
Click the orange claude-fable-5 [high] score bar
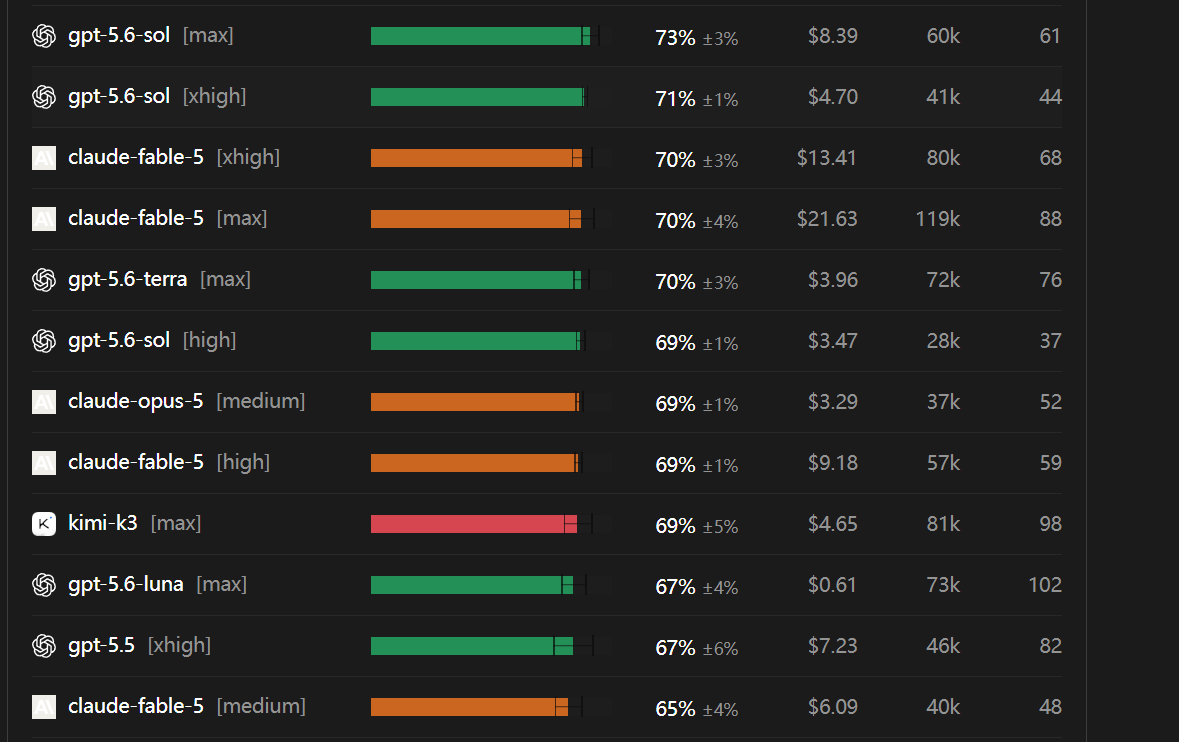[x=474, y=463]
